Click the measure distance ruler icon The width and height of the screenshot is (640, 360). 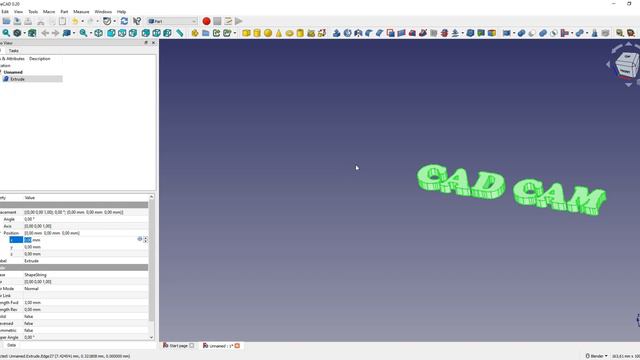(180, 33)
